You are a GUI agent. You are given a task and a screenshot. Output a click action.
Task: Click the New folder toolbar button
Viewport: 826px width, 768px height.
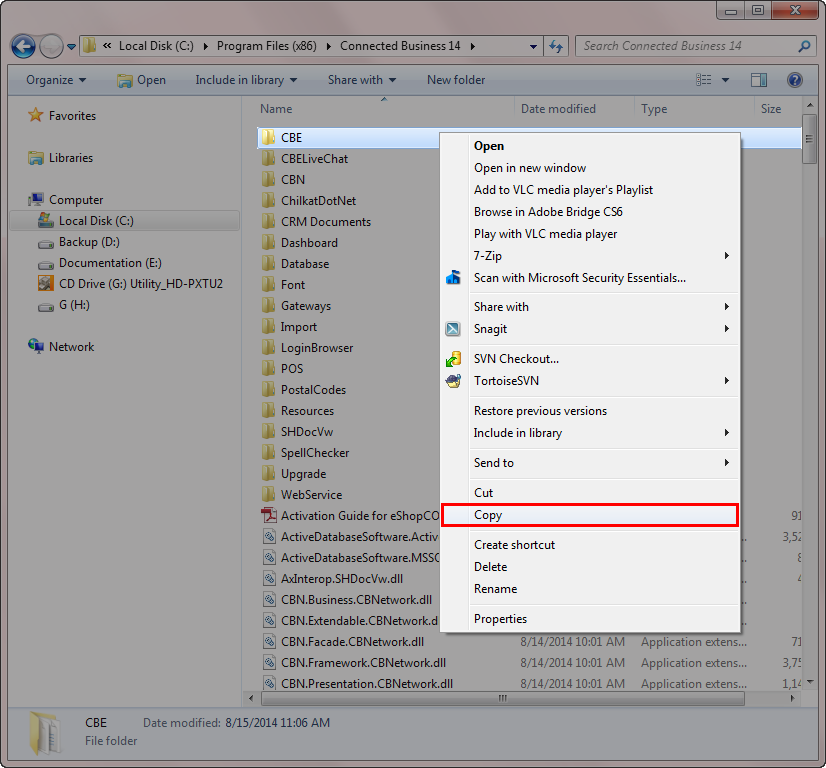[x=456, y=80]
